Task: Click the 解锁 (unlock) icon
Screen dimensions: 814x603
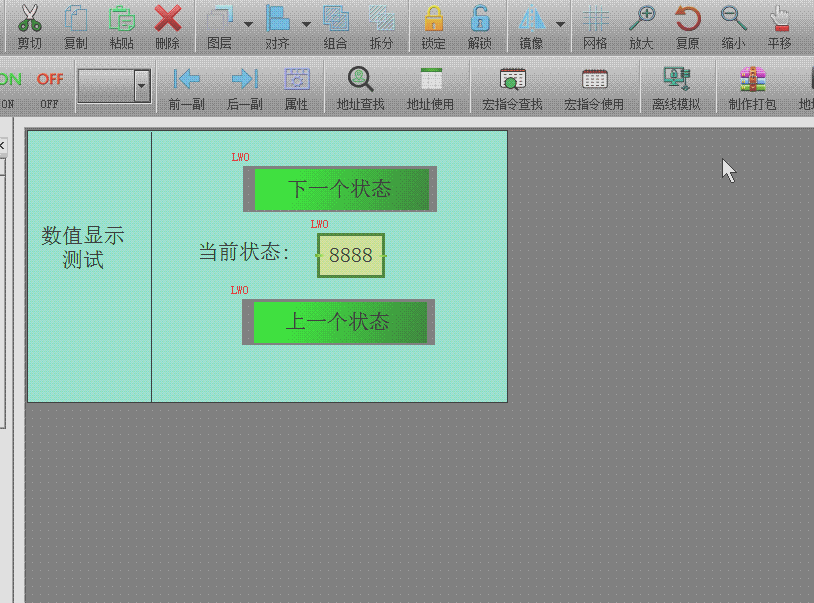Action: click(480, 20)
